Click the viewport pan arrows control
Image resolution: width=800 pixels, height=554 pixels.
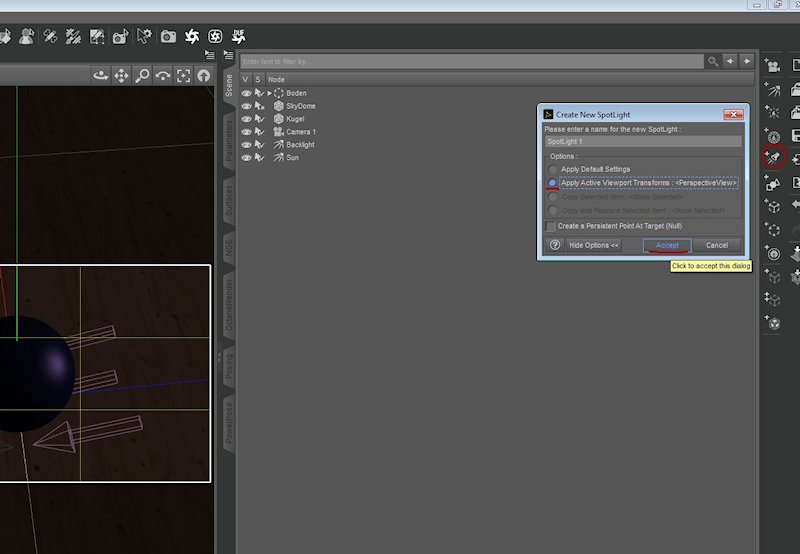tap(121, 76)
